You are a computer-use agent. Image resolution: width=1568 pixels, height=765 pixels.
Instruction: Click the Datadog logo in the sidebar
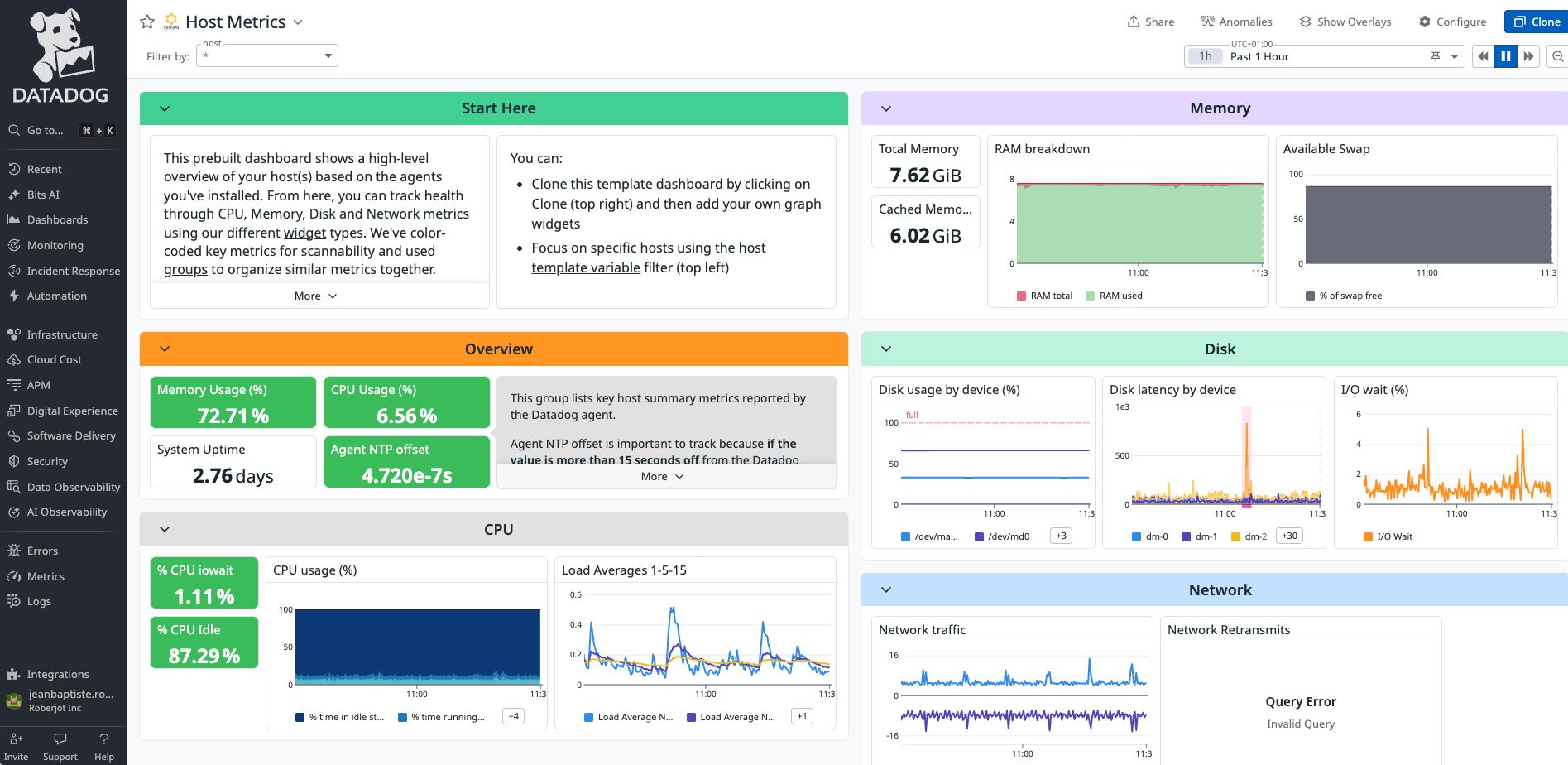pyautogui.click(x=60, y=56)
